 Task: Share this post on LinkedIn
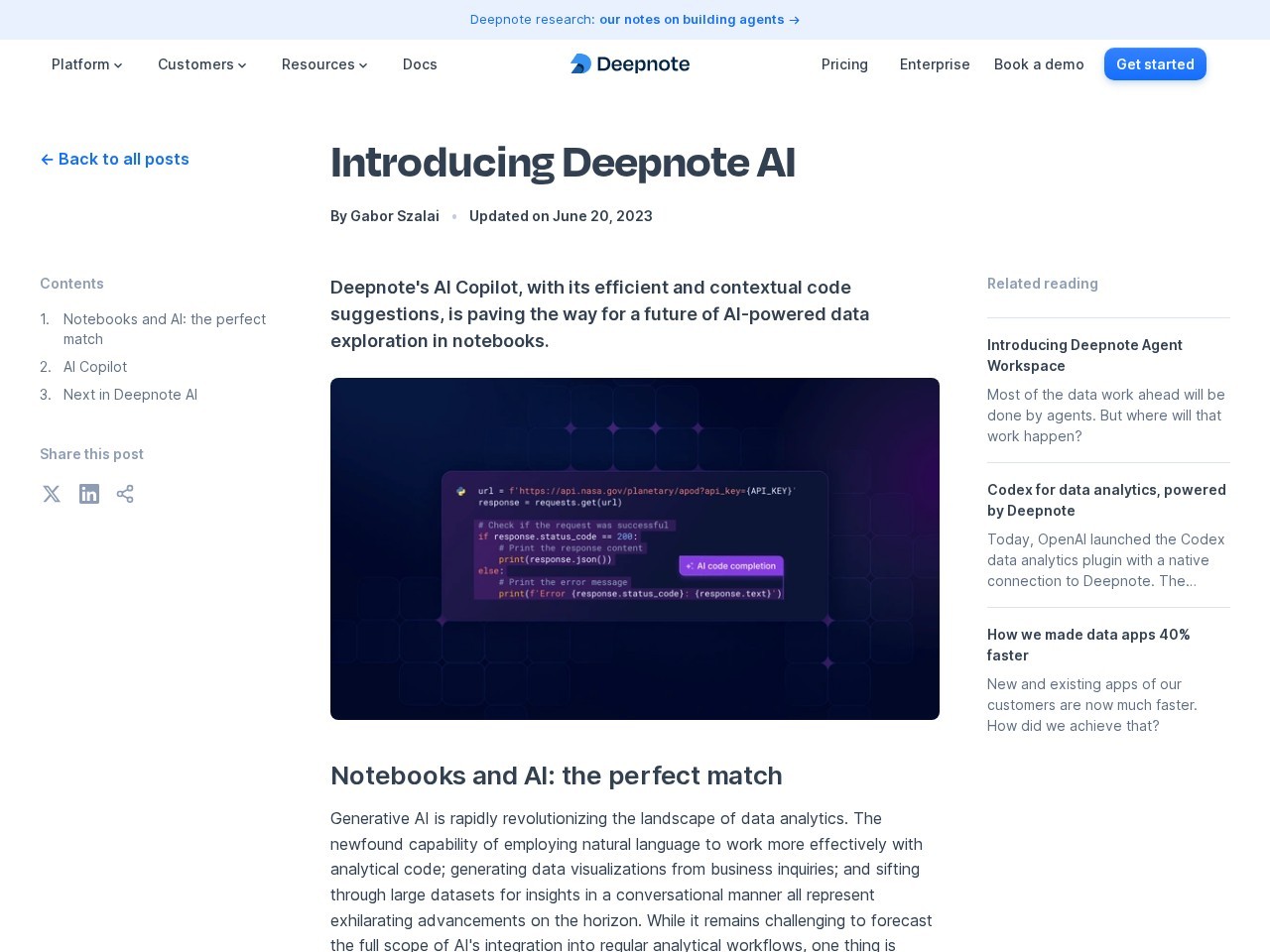pyautogui.click(x=89, y=494)
